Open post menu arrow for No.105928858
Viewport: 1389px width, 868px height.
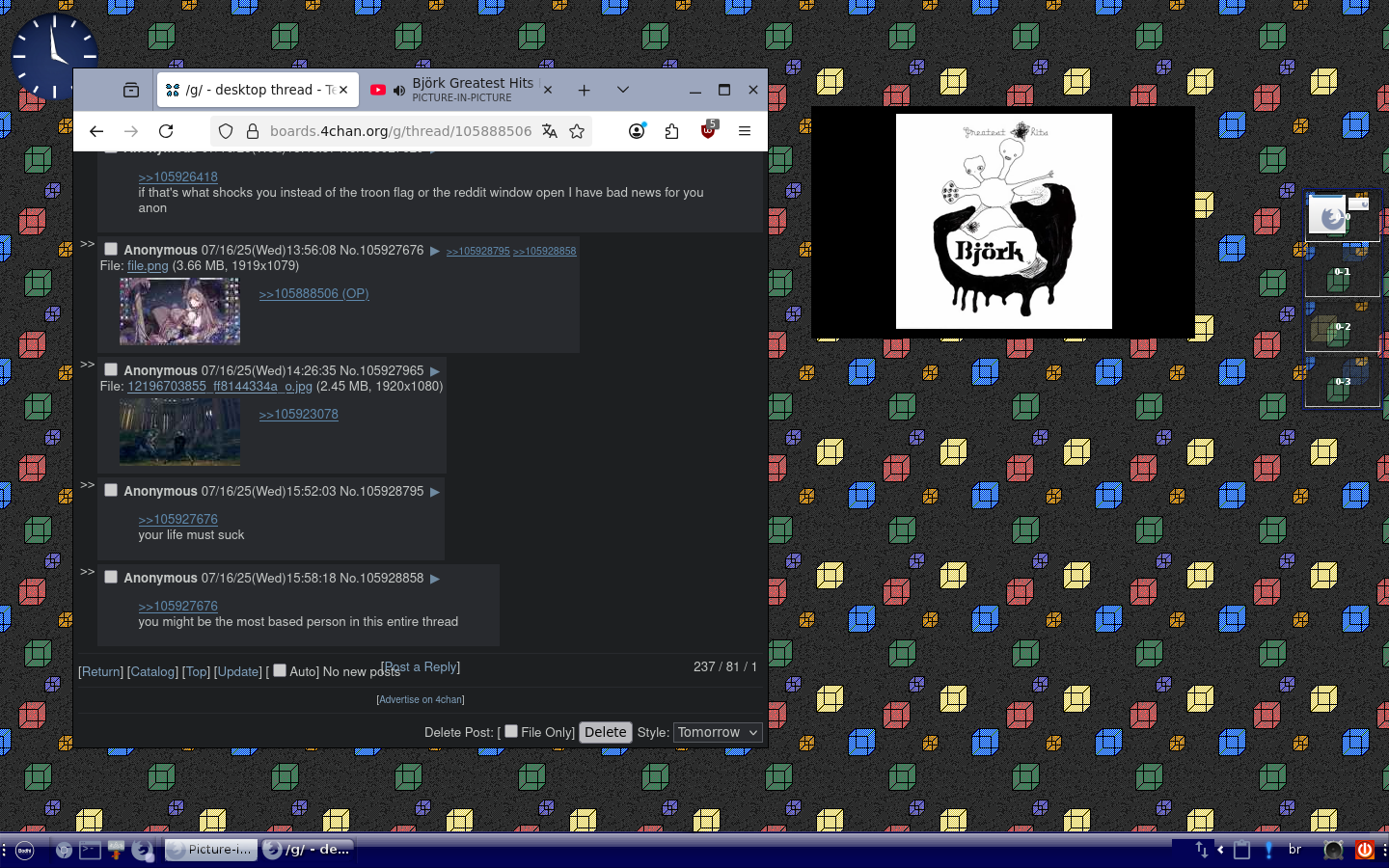(435, 579)
